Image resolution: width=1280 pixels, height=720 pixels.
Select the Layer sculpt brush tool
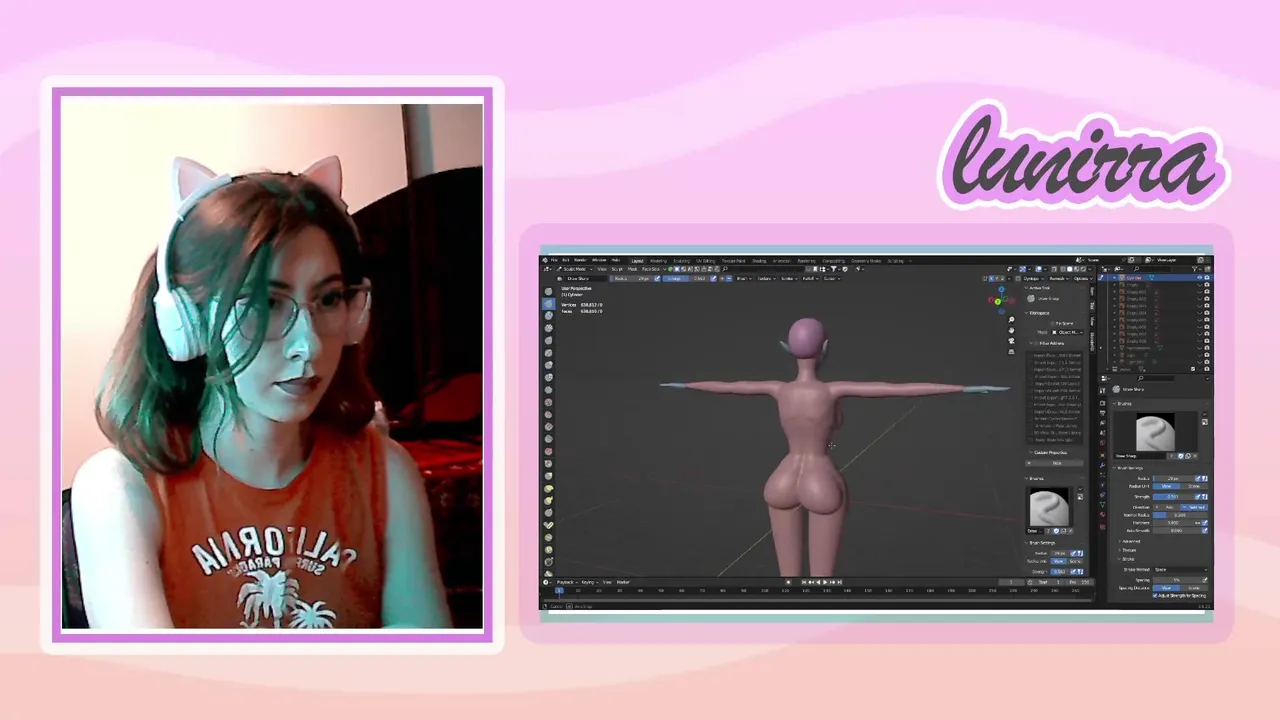click(548, 353)
